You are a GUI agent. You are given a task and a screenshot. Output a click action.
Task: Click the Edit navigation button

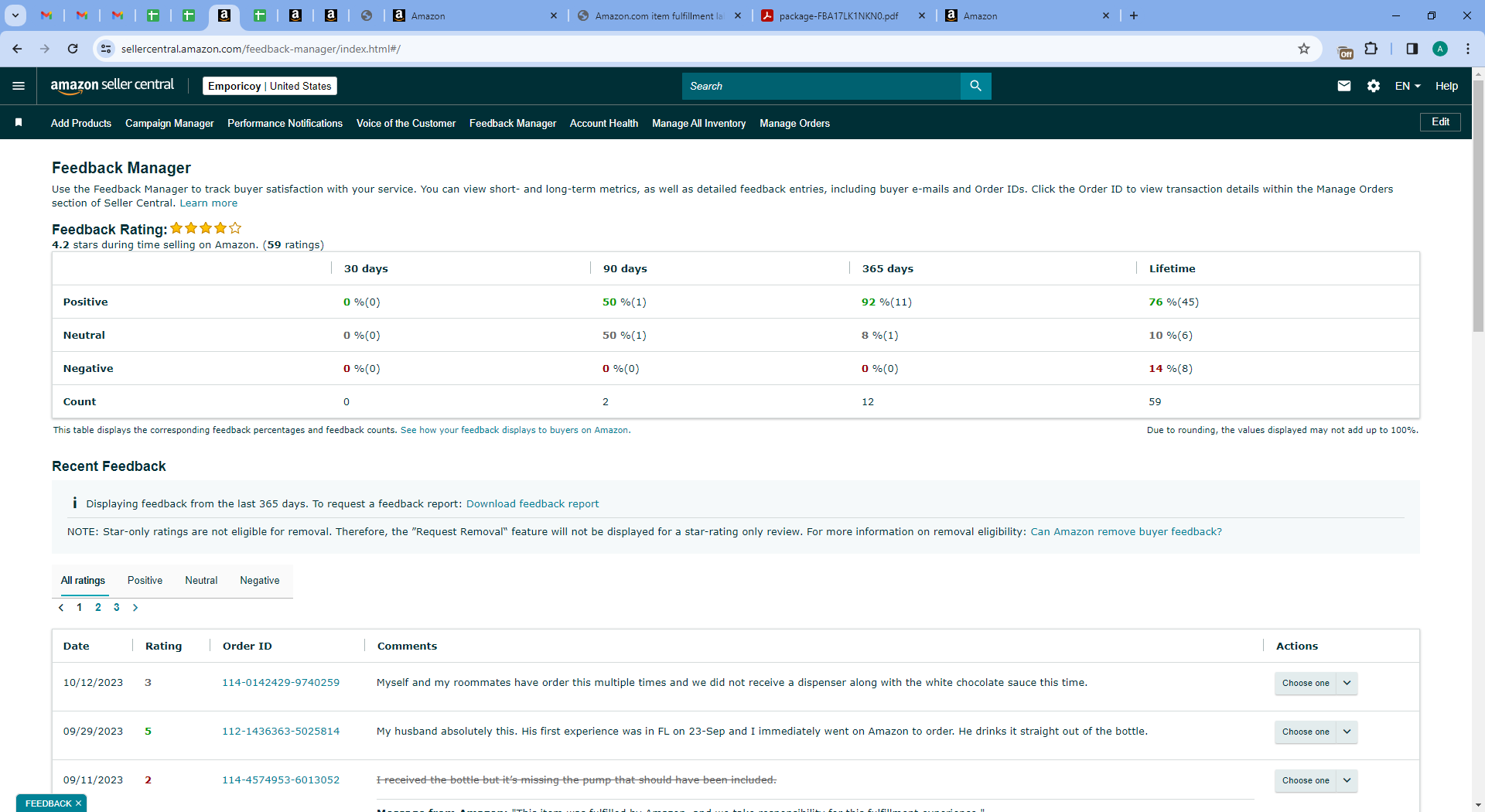click(x=1440, y=122)
